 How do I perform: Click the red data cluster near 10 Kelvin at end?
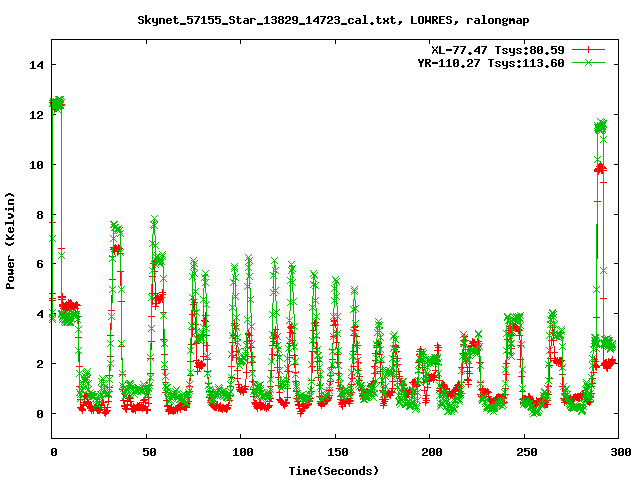point(600,168)
